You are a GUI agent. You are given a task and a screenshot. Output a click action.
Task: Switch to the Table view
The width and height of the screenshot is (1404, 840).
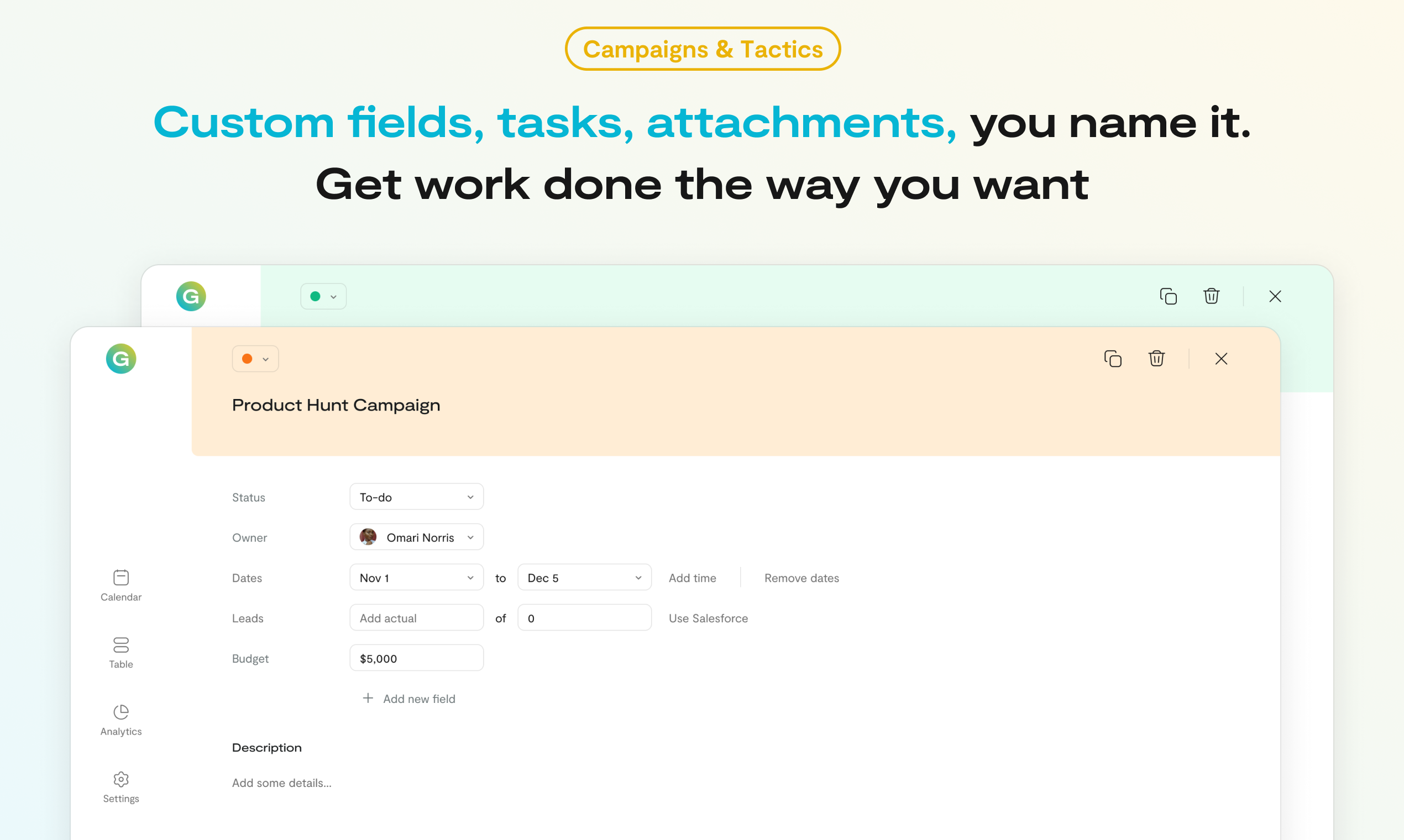[121, 653]
